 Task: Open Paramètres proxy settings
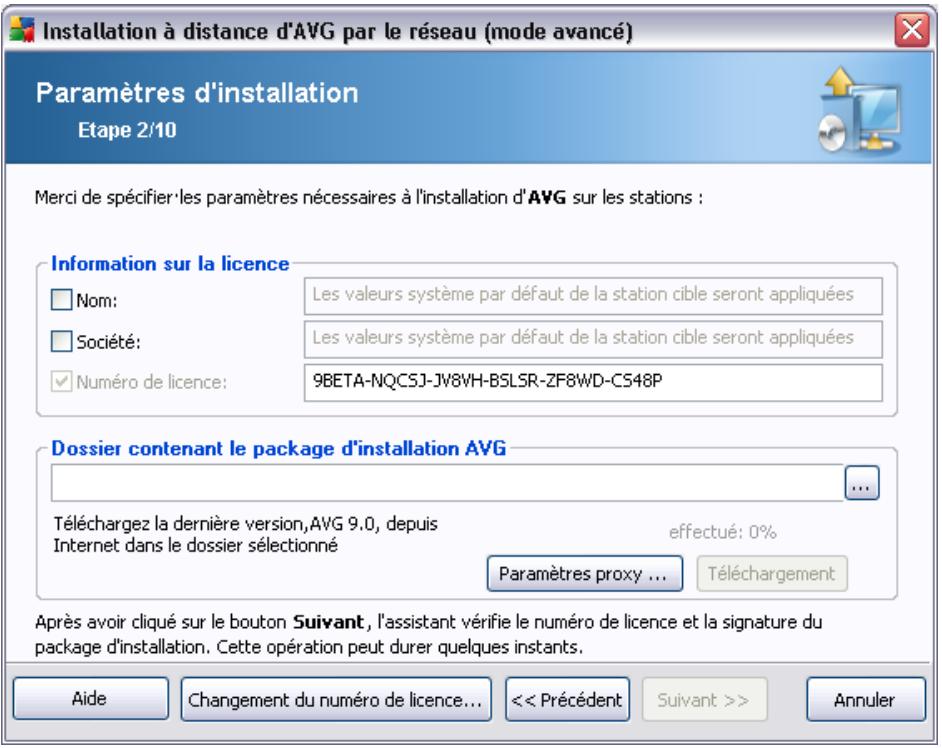point(585,574)
